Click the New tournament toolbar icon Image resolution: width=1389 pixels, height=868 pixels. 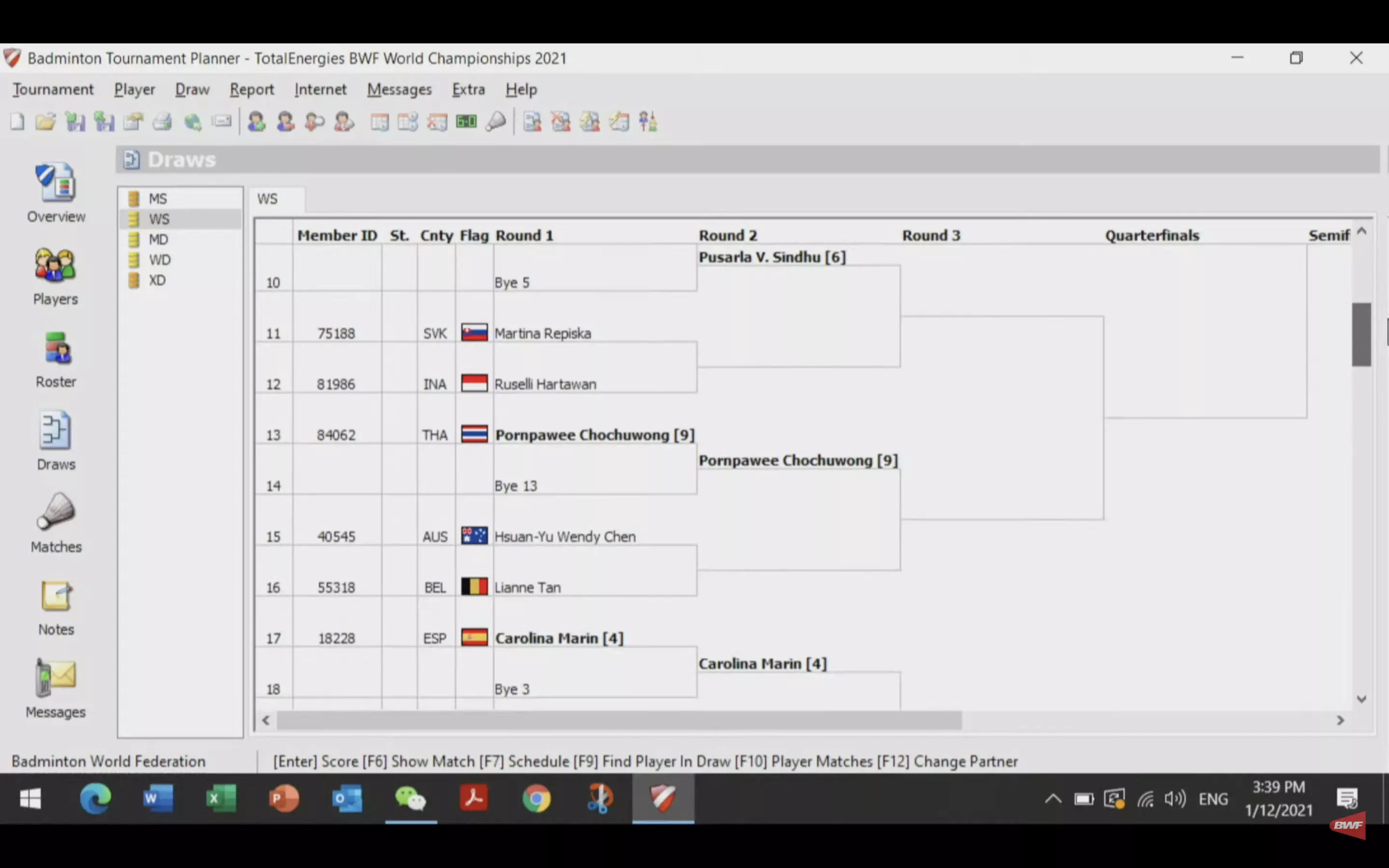[17, 122]
